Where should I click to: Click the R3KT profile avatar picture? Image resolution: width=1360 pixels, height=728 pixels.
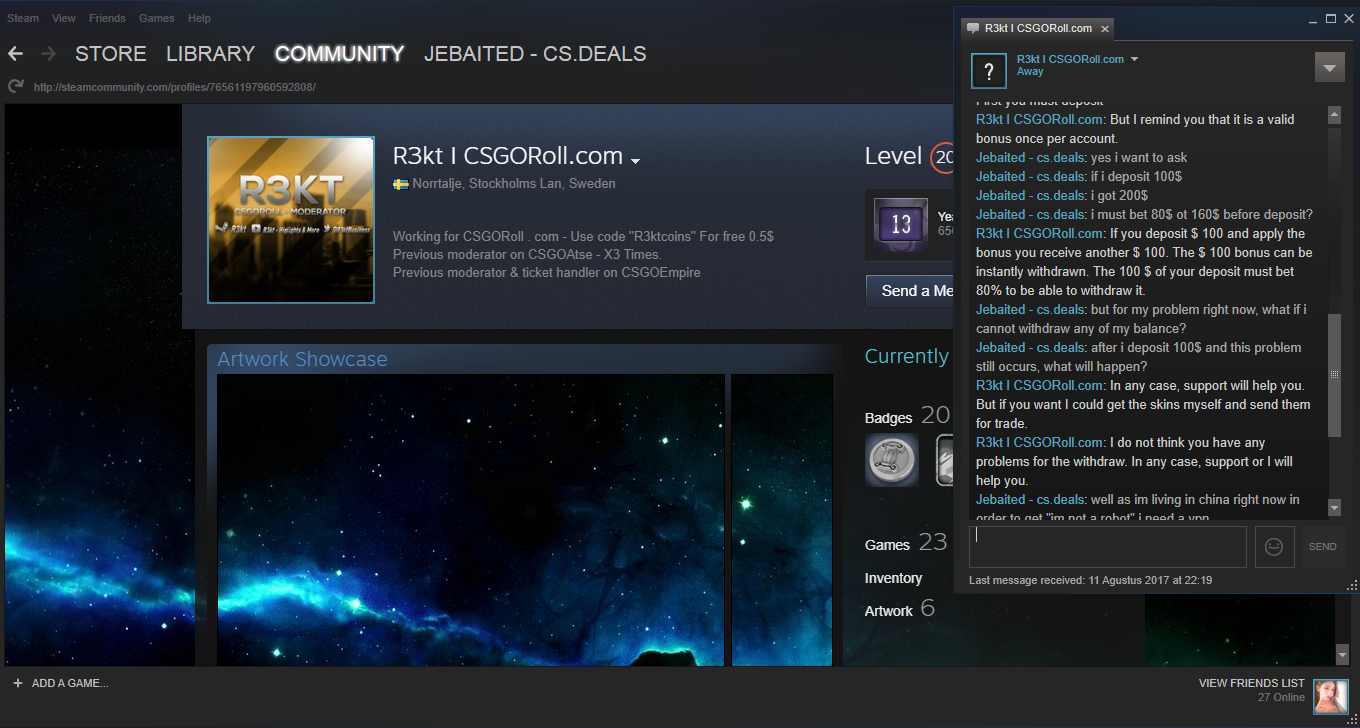tap(291, 219)
